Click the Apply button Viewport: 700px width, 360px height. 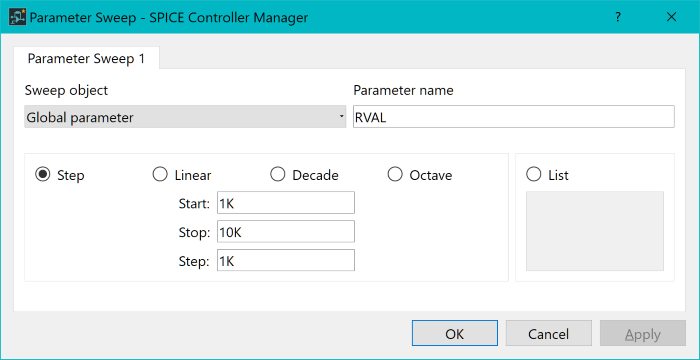(643, 333)
